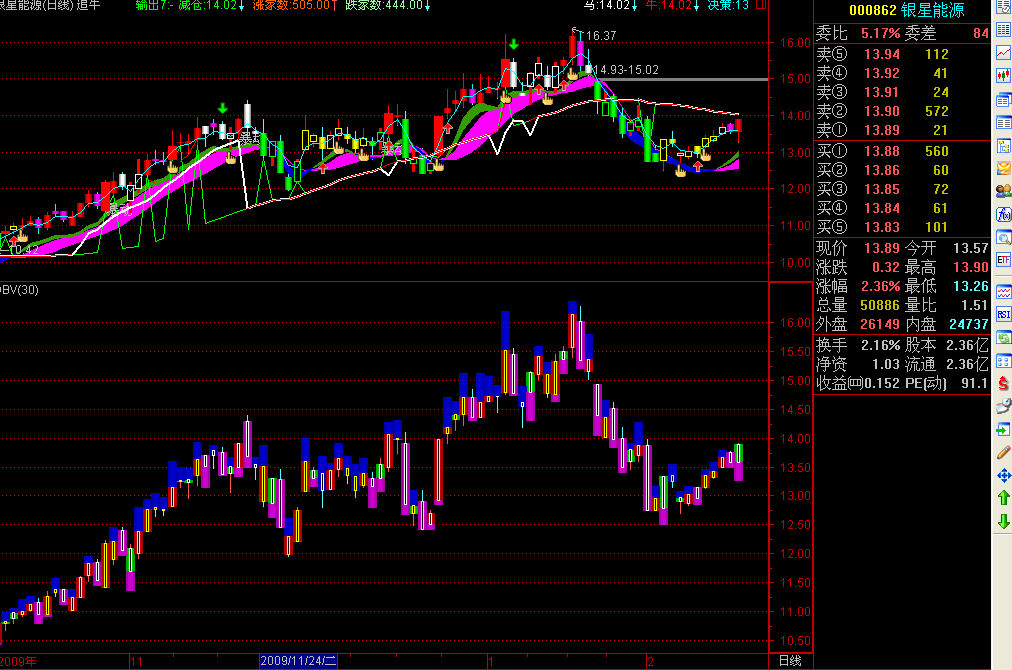Viewport: 1012px width, 670px height.
Task: Click the red S dollar icon
Action: (x=1003, y=383)
